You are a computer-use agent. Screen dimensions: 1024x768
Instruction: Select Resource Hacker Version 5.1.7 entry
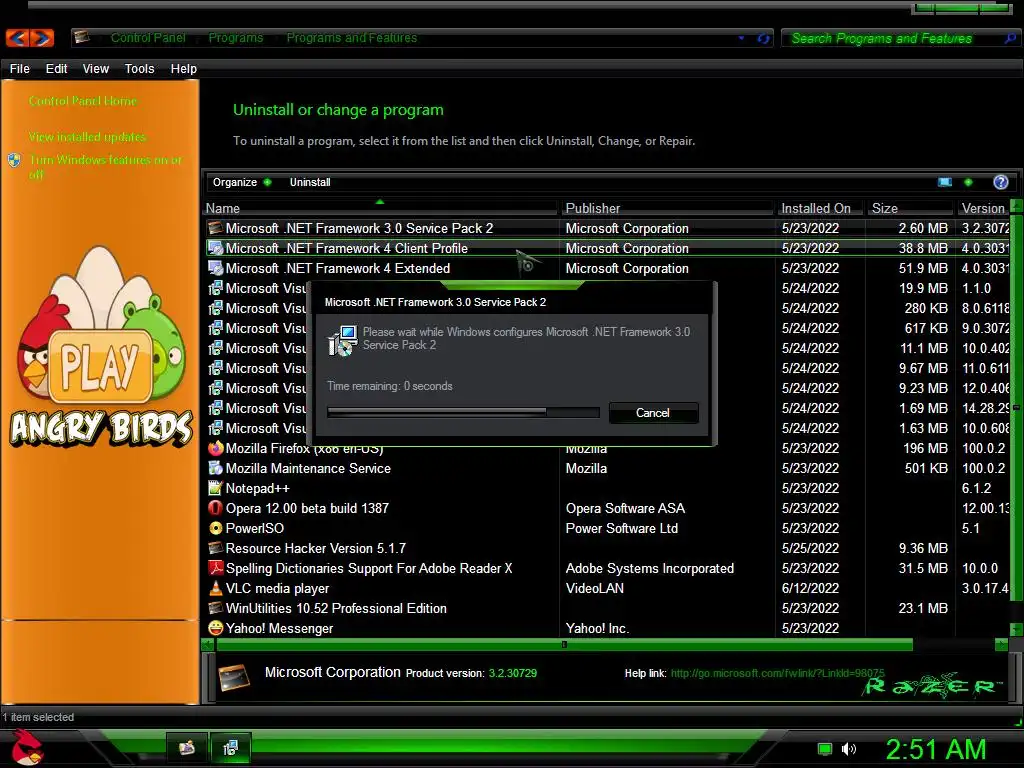click(x=607, y=549)
